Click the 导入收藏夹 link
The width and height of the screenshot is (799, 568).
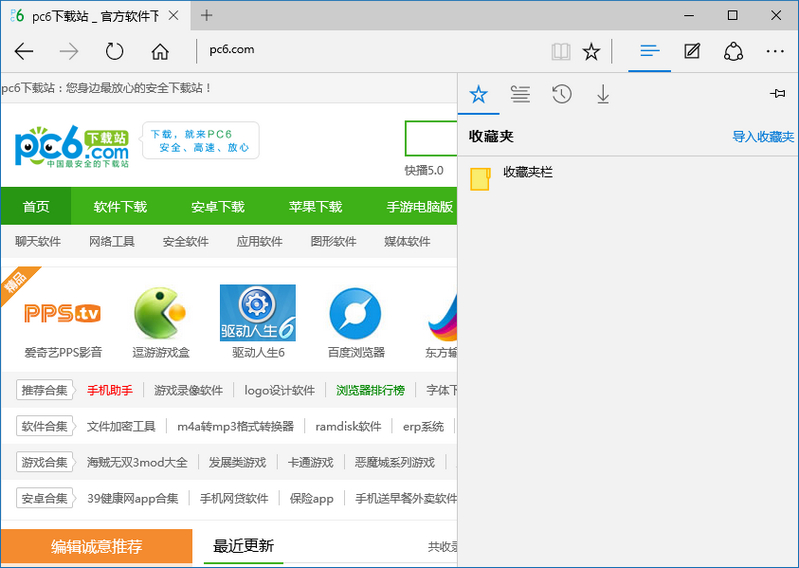763,137
